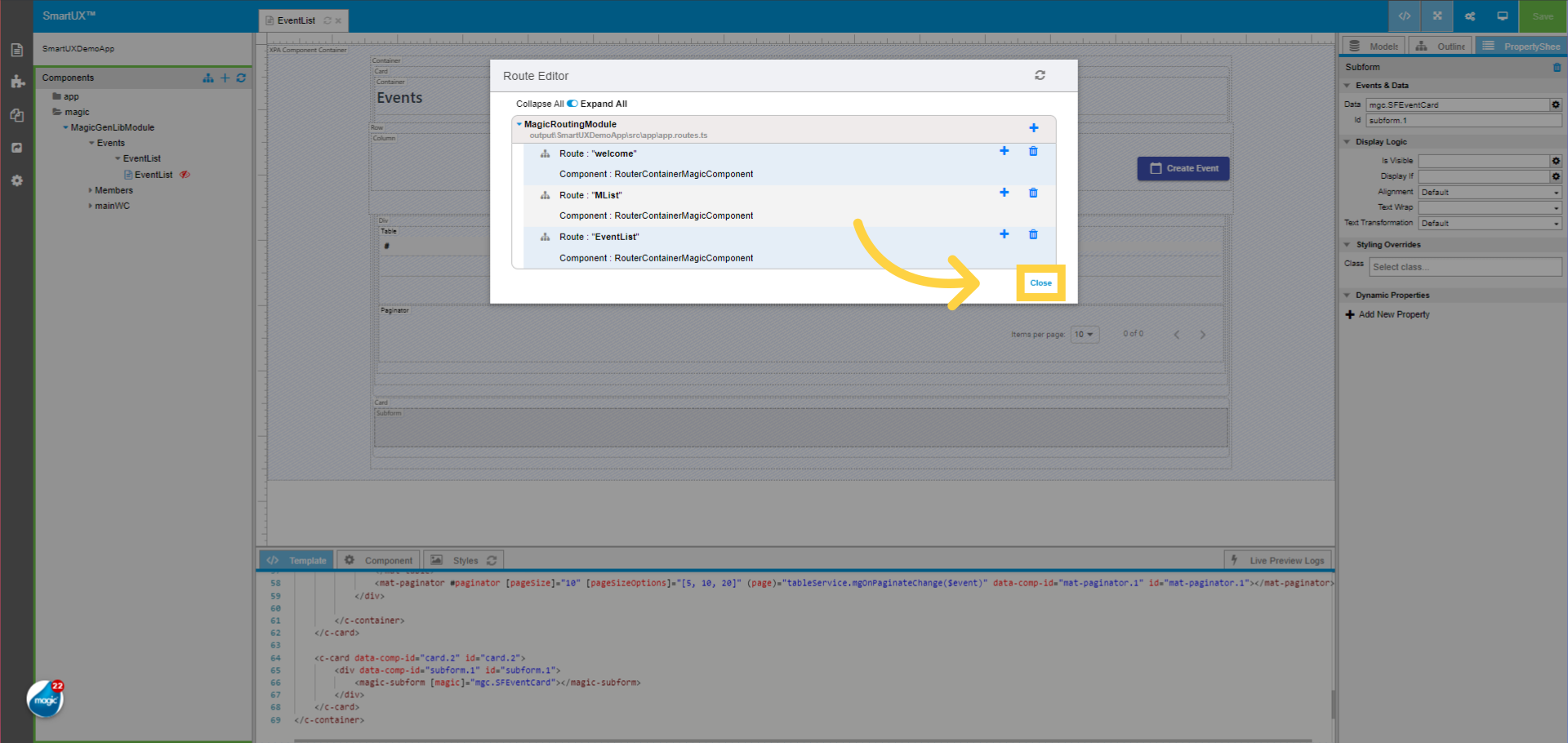Click the refresh icon in Route Editor header

click(1040, 75)
